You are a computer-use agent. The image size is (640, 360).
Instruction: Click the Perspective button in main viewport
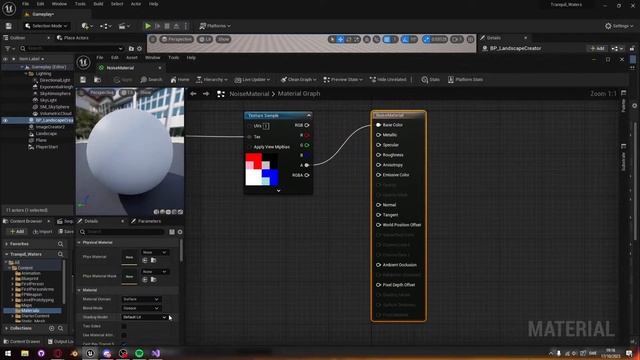click(176, 39)
